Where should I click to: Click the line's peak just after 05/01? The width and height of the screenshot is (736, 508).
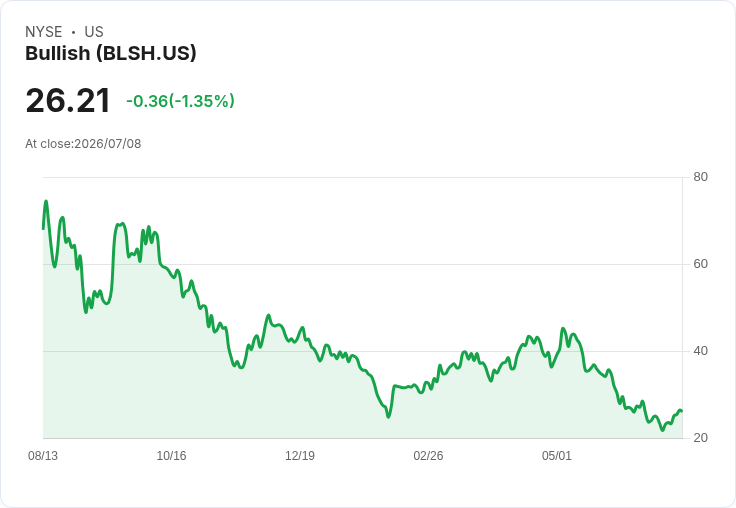pyautogui.click(x=563, y=329)
